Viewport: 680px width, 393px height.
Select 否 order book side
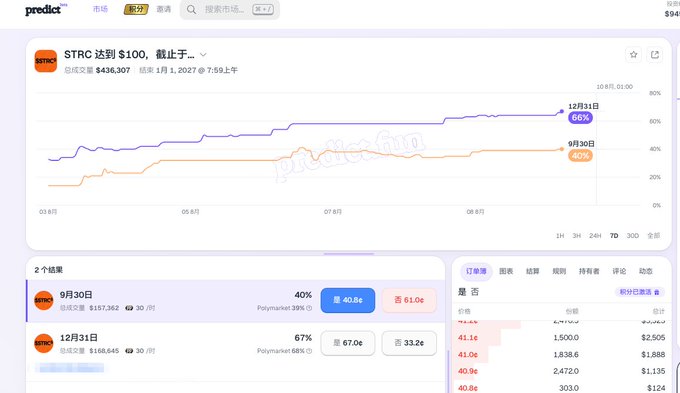pyautogui.click(x=475, y=292)
